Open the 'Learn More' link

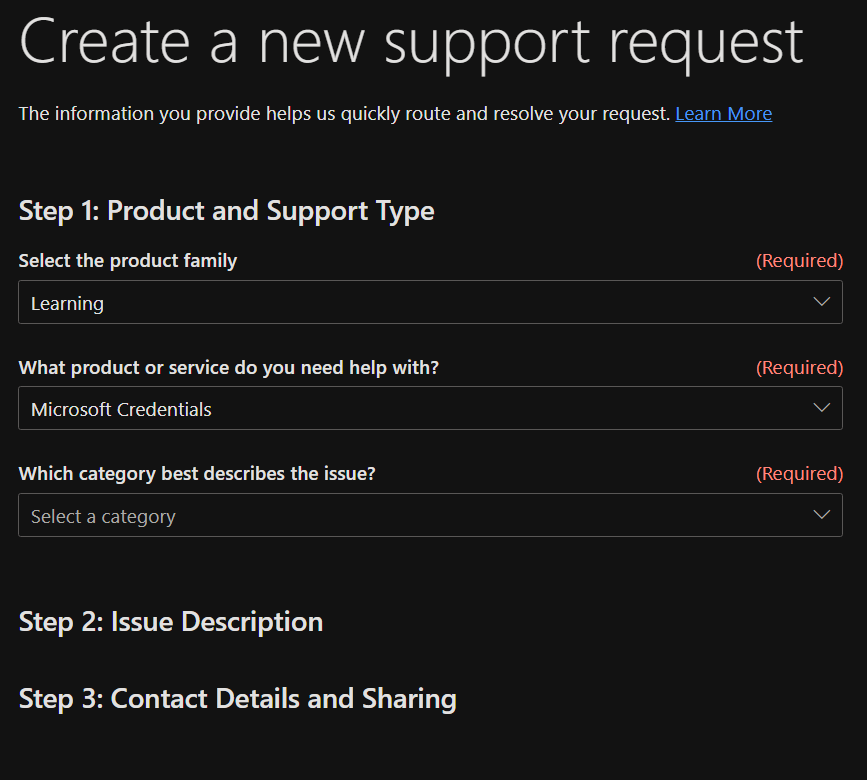coord(723,113)
